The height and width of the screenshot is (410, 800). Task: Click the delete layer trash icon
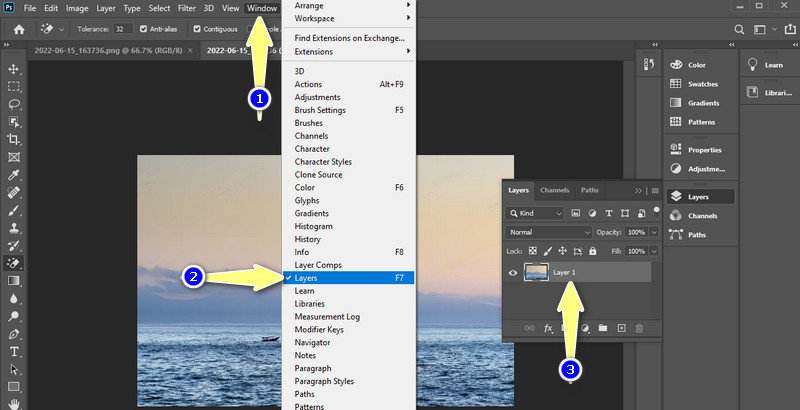(640, 328)
